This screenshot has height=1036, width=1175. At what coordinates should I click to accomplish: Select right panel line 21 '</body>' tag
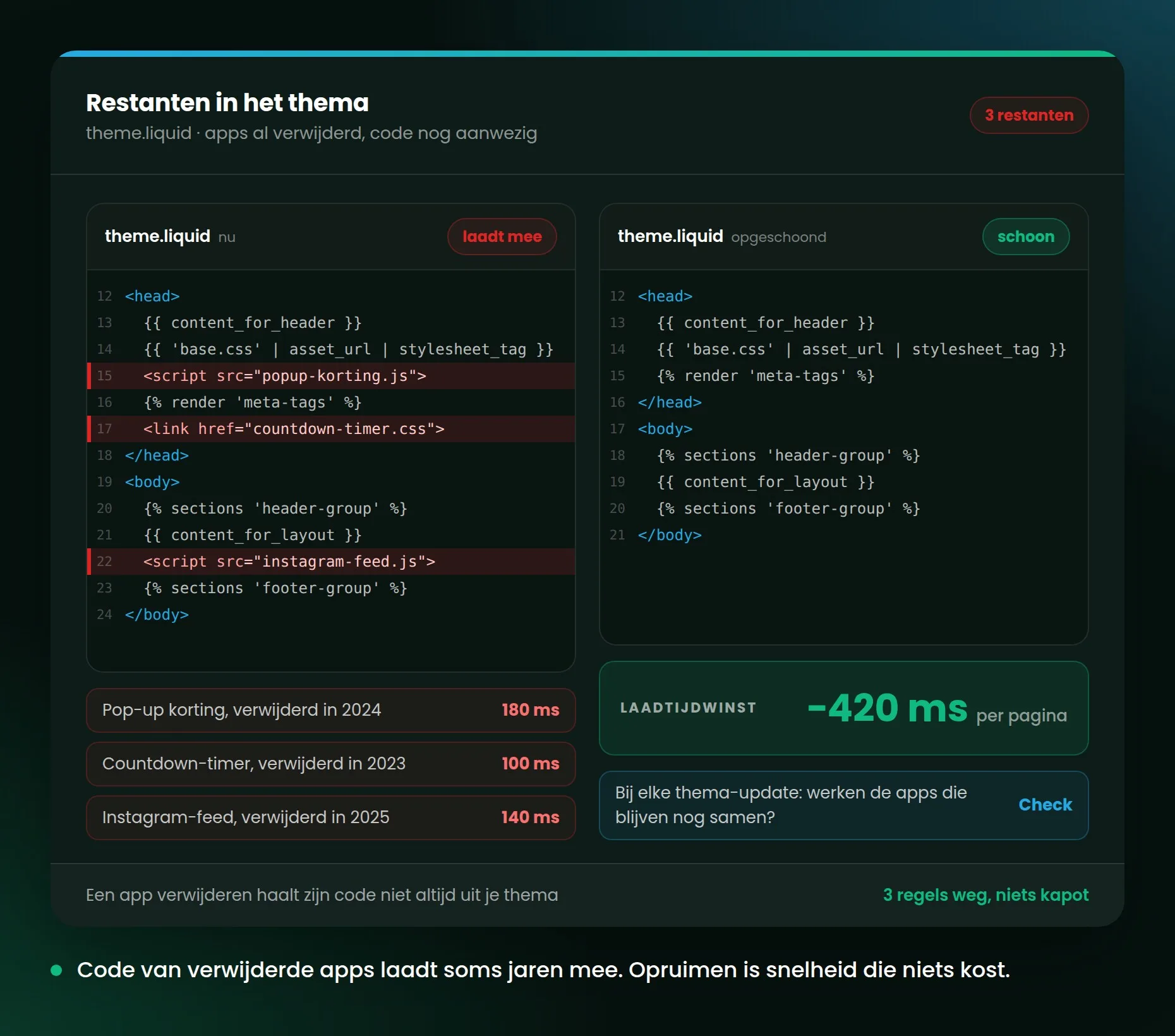pos(670,535)
